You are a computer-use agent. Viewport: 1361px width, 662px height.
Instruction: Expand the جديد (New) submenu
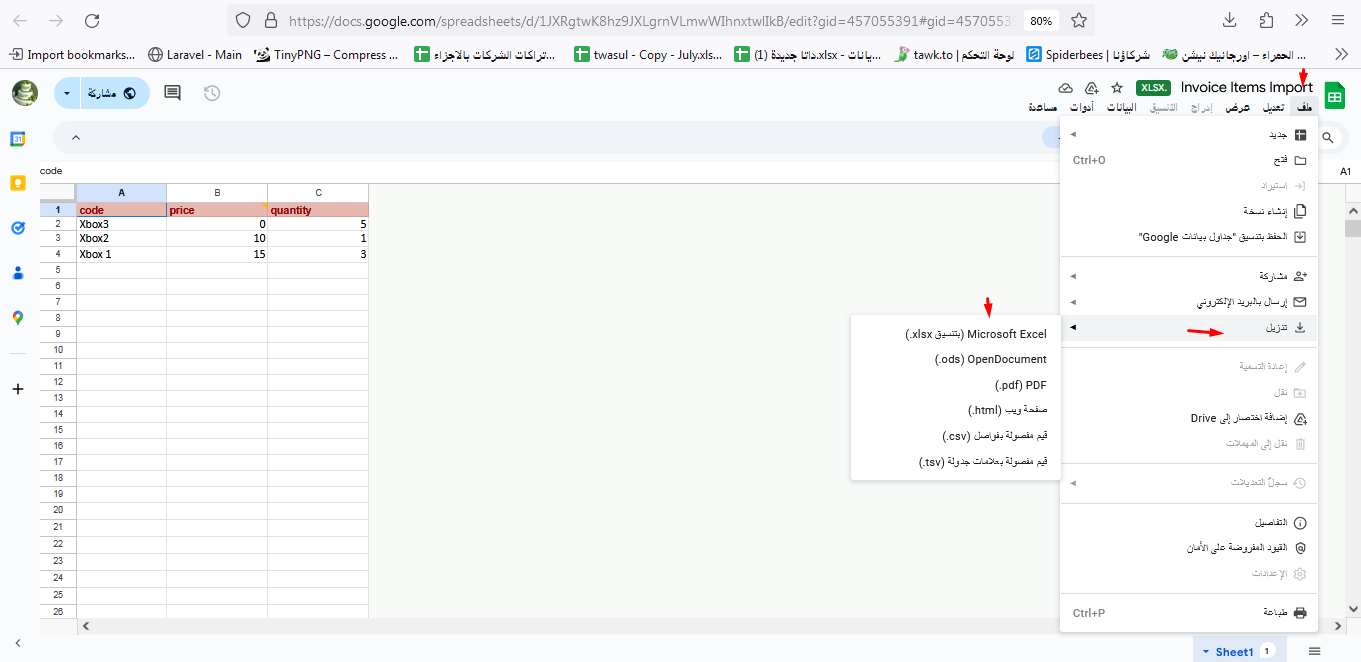coord(1189,135)
